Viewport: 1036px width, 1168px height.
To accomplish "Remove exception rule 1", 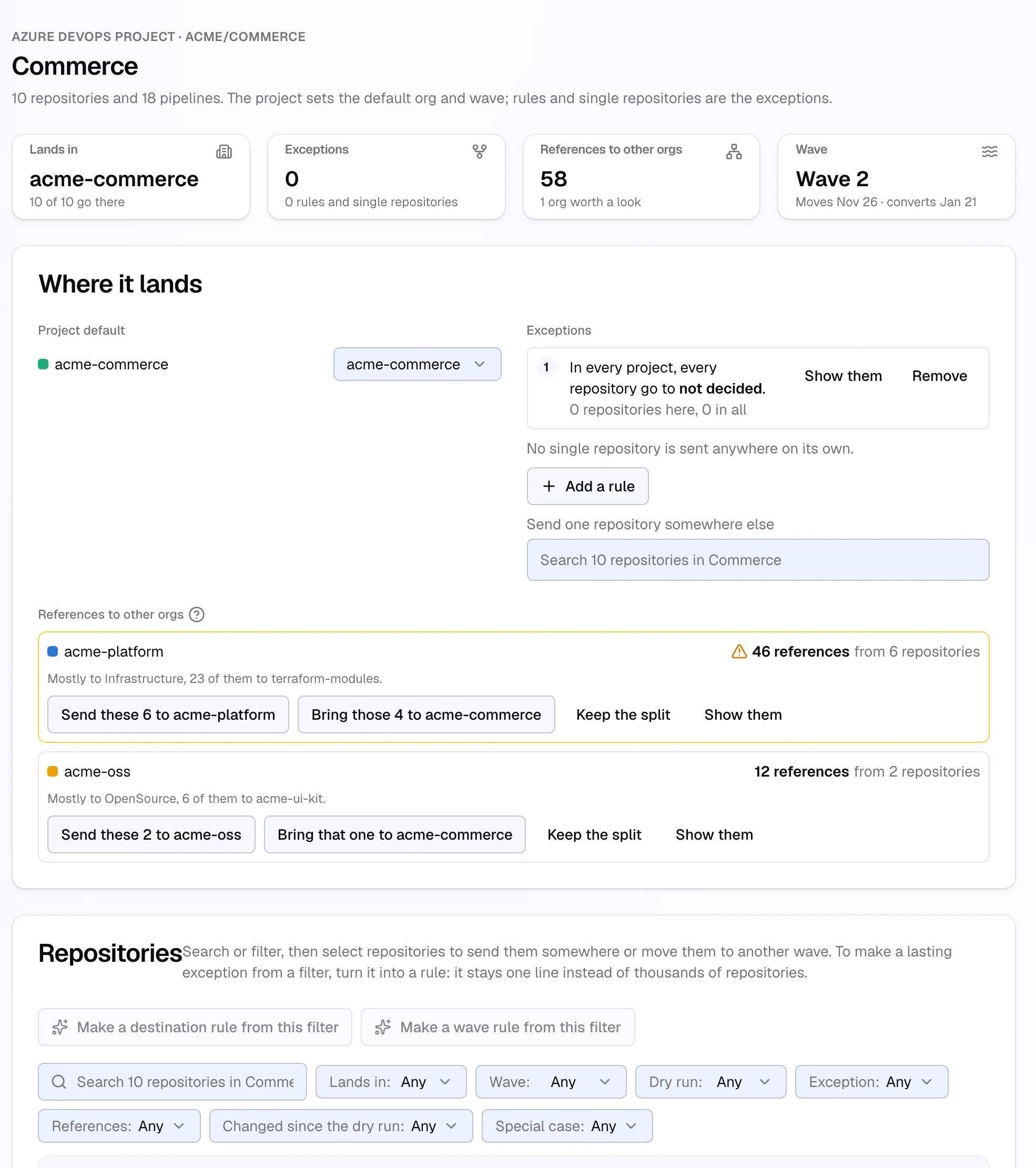I will point(939,376).
